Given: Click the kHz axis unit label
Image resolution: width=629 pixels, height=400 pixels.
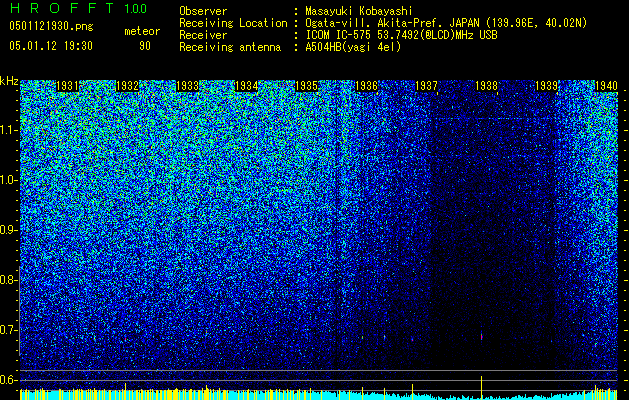Looking at the screenshot, I should tap(9, 81).
